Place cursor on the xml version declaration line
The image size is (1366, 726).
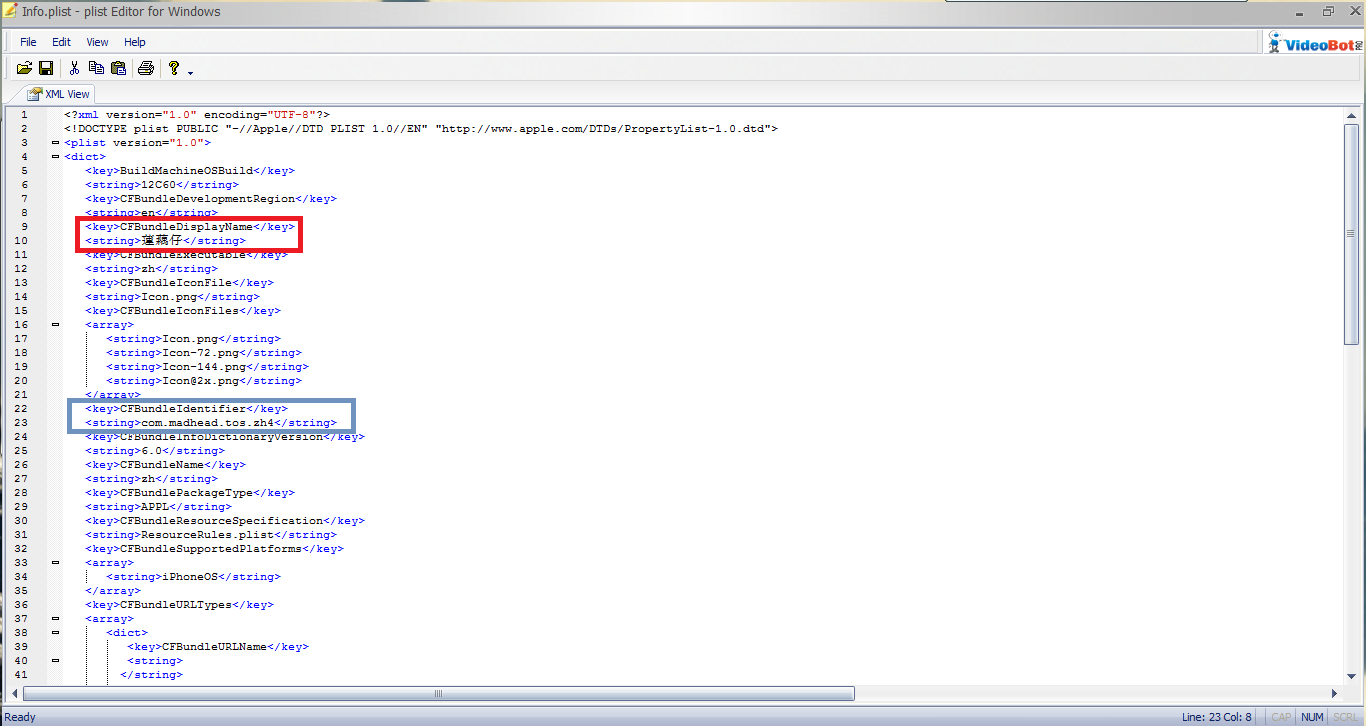point(197,115)
